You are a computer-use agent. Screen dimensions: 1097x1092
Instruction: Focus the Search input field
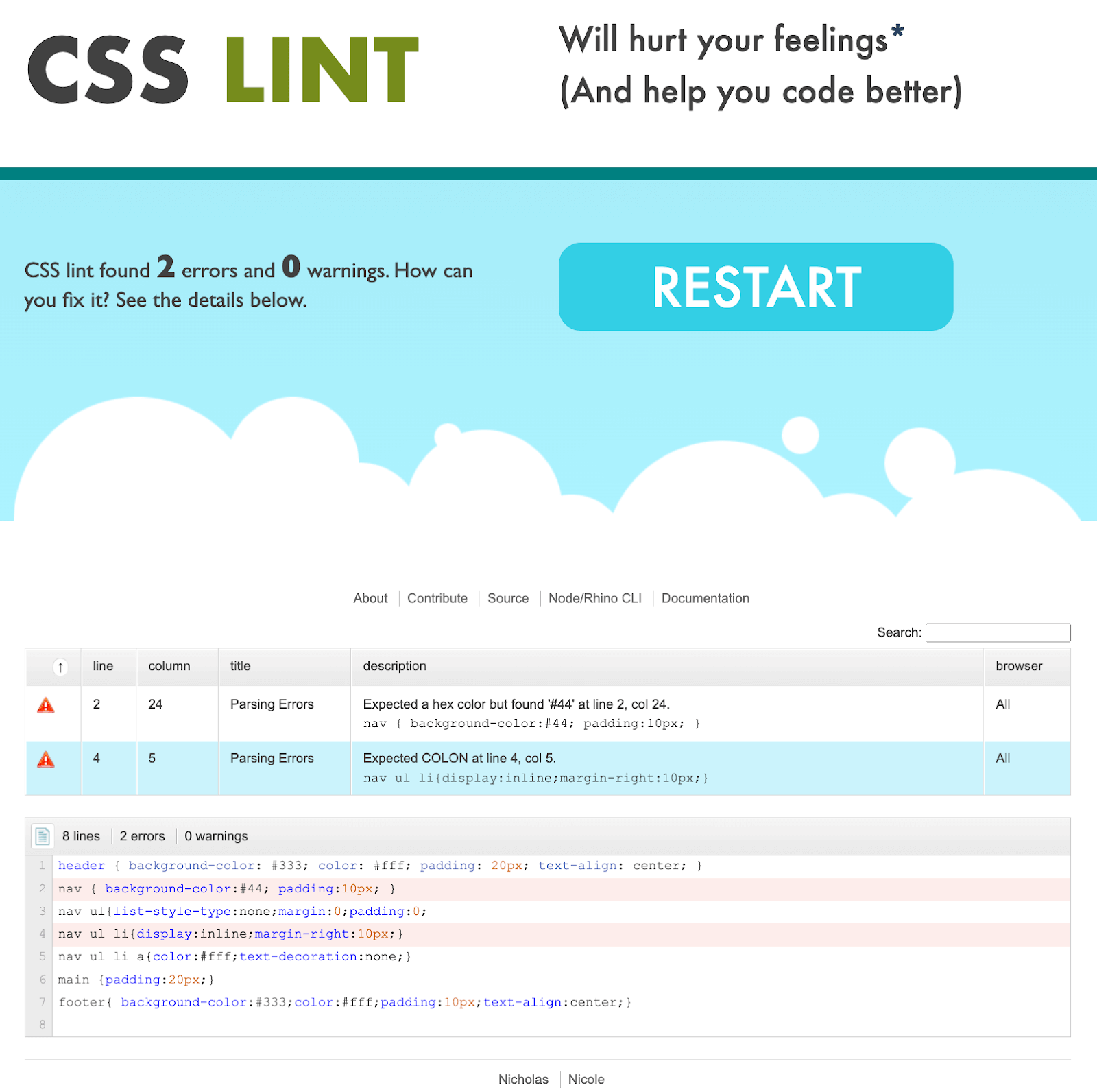pyautogui.click(x=998, y=632)
